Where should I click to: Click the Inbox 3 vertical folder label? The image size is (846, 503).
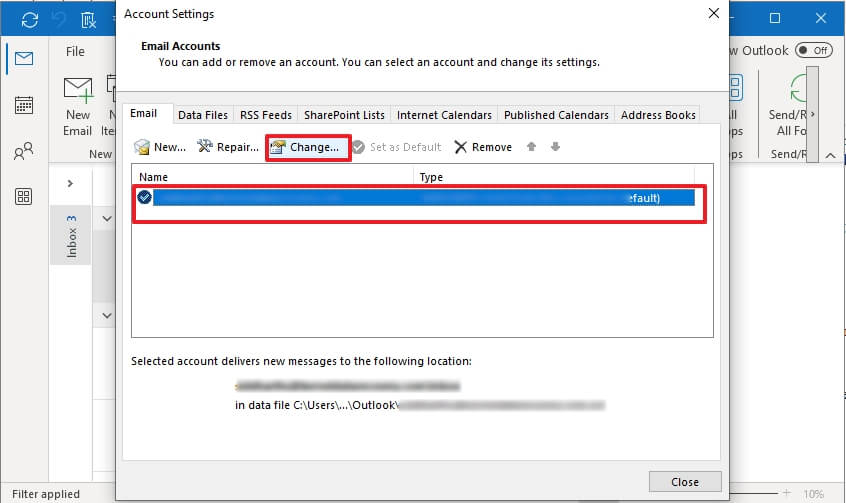coord(71,236)
